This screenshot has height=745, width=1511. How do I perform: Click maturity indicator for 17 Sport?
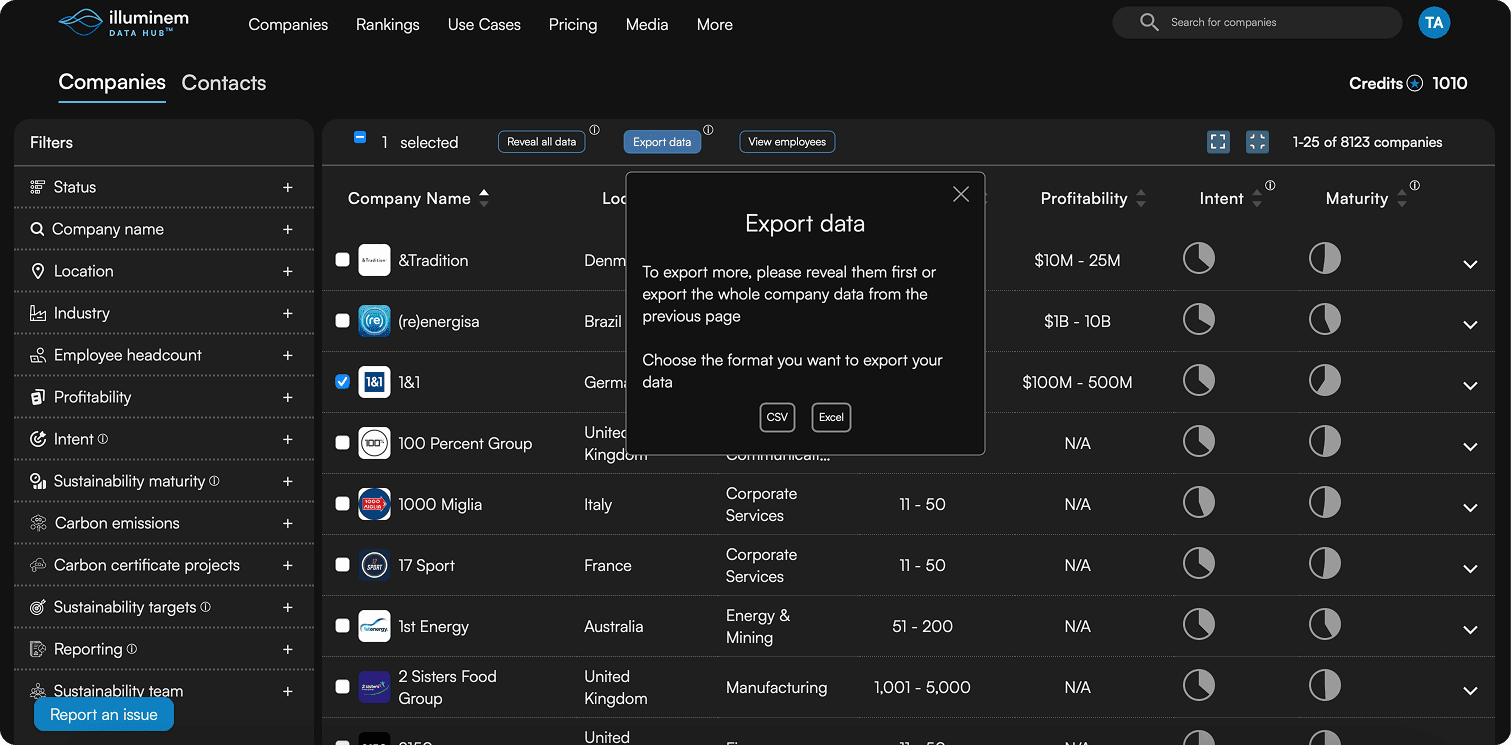1325,563
